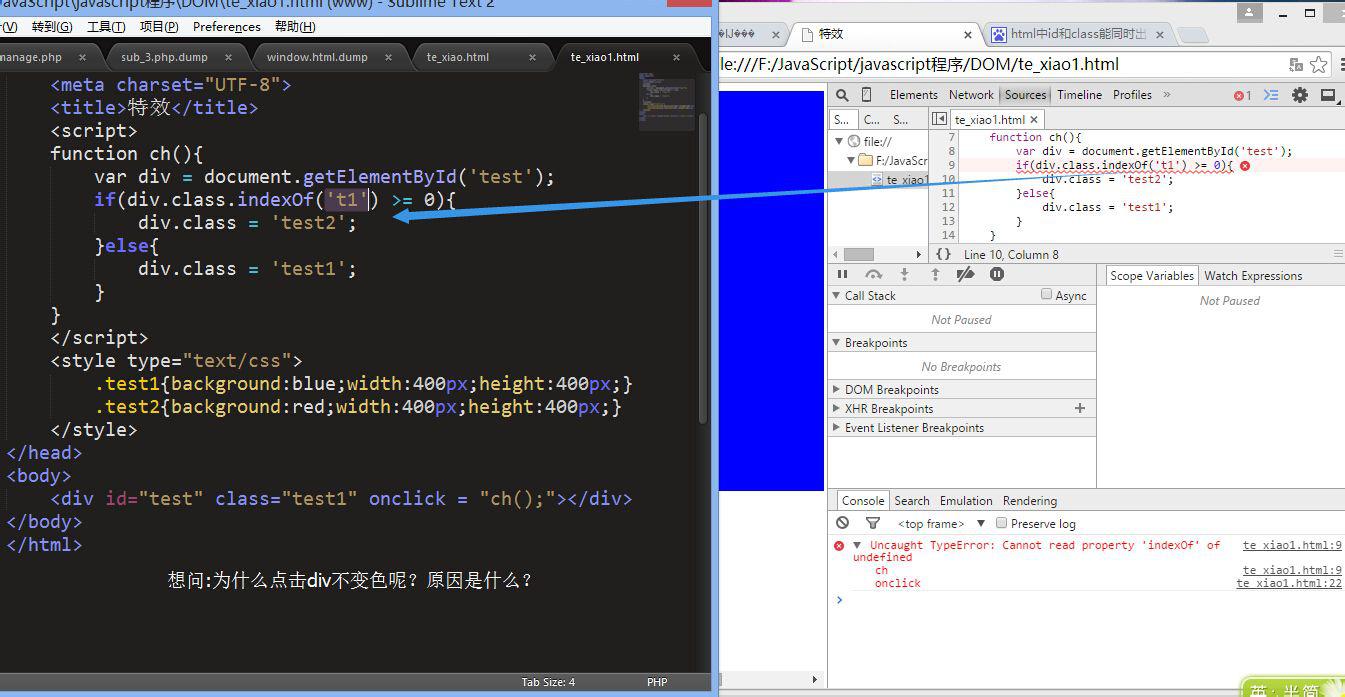Close the te_xiao1.html file tab in Sources
This screenshot has width=1345, height=697.
tap(1035, 120)
